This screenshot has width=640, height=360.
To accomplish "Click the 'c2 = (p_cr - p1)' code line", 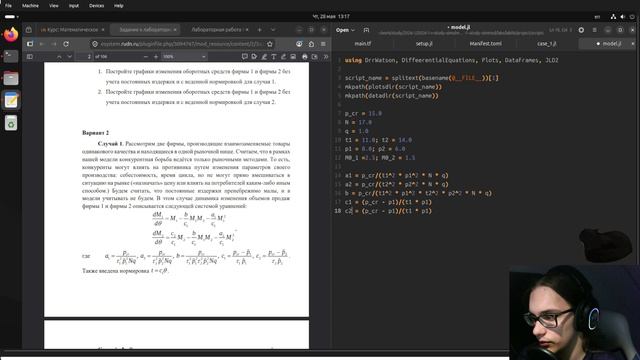I will (x=388, y=211).
